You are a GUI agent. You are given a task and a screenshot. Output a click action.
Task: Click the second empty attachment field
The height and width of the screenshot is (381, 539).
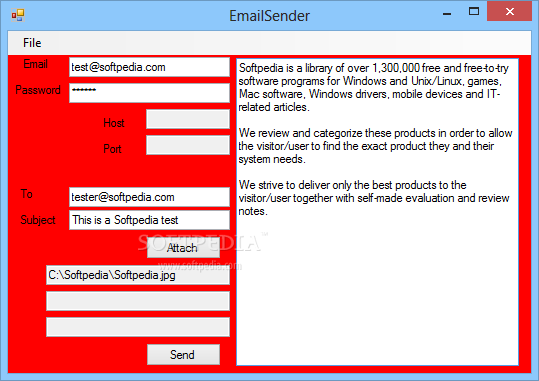(x=138, y=301)
